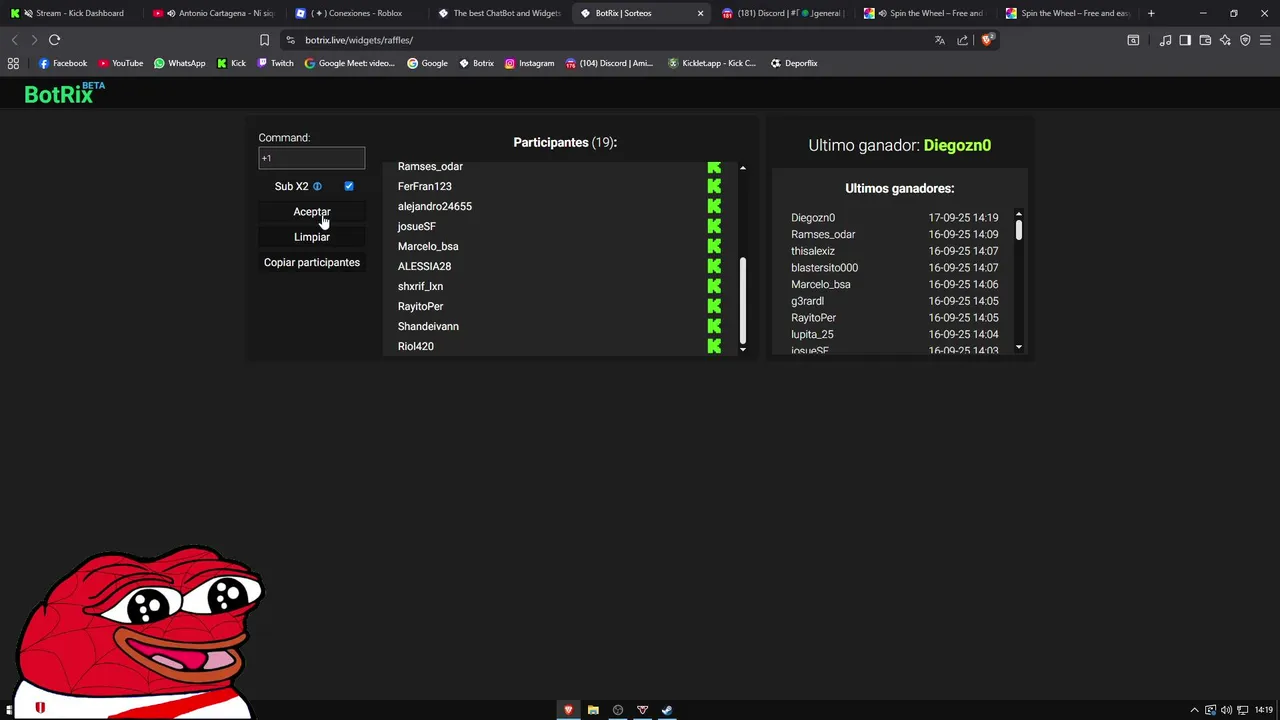Select lupita_25 in winners list
The width and height of the screenshot is (1280, 720).
click(812, 335)
